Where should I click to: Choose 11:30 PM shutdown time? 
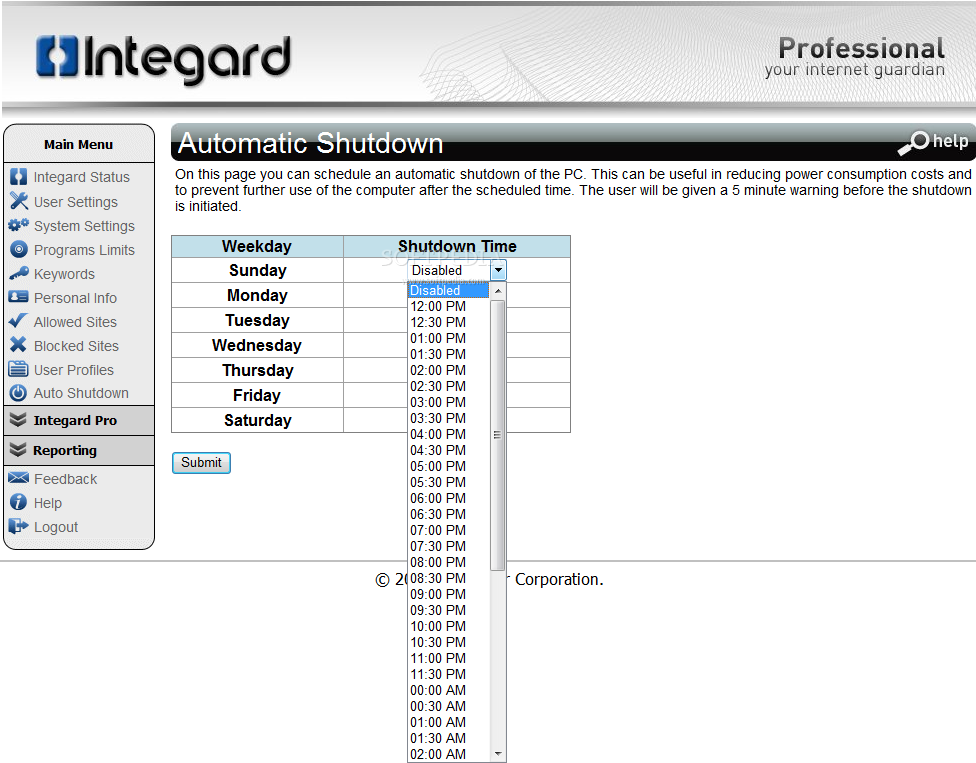coord(448,674)
